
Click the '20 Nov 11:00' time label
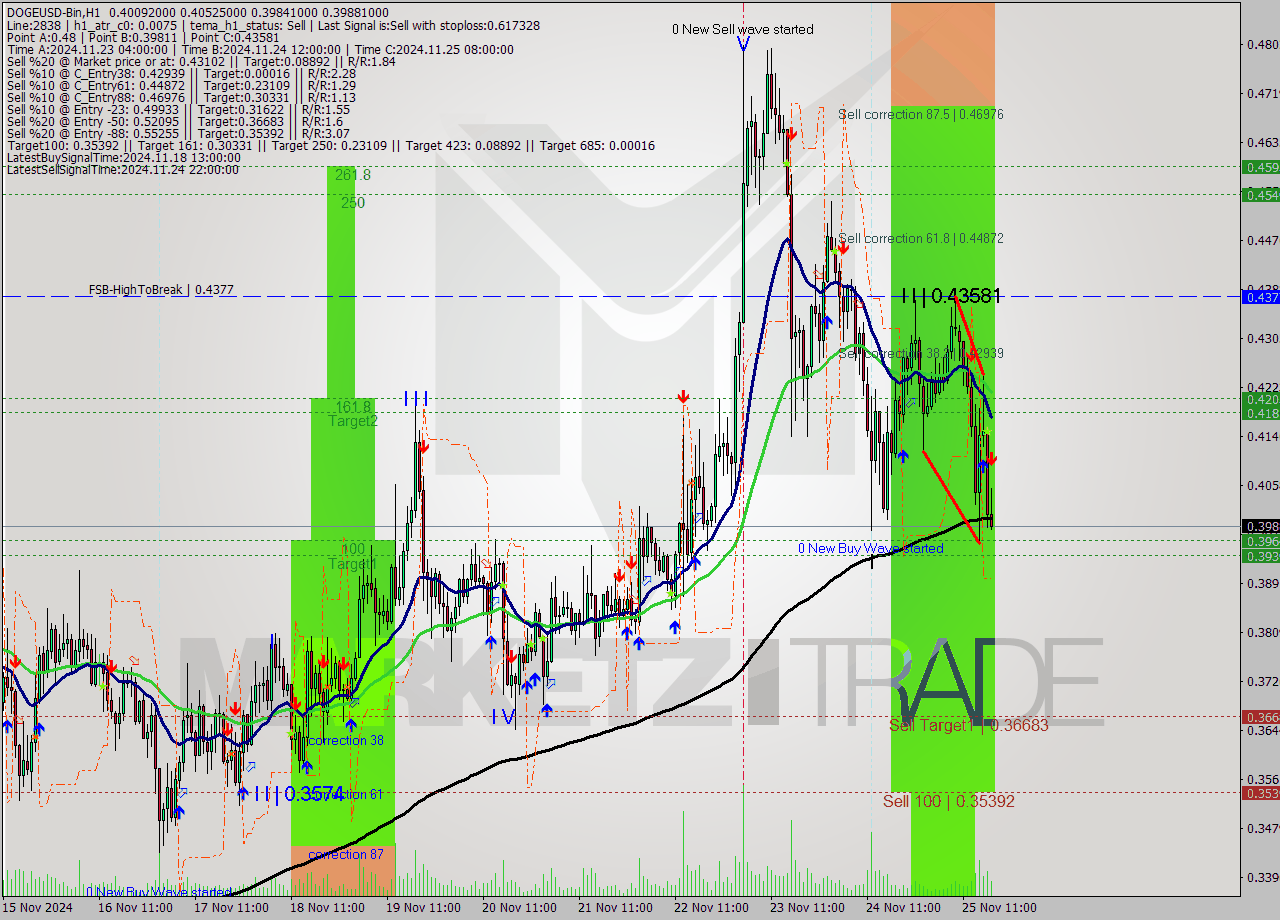click(518, 908)
